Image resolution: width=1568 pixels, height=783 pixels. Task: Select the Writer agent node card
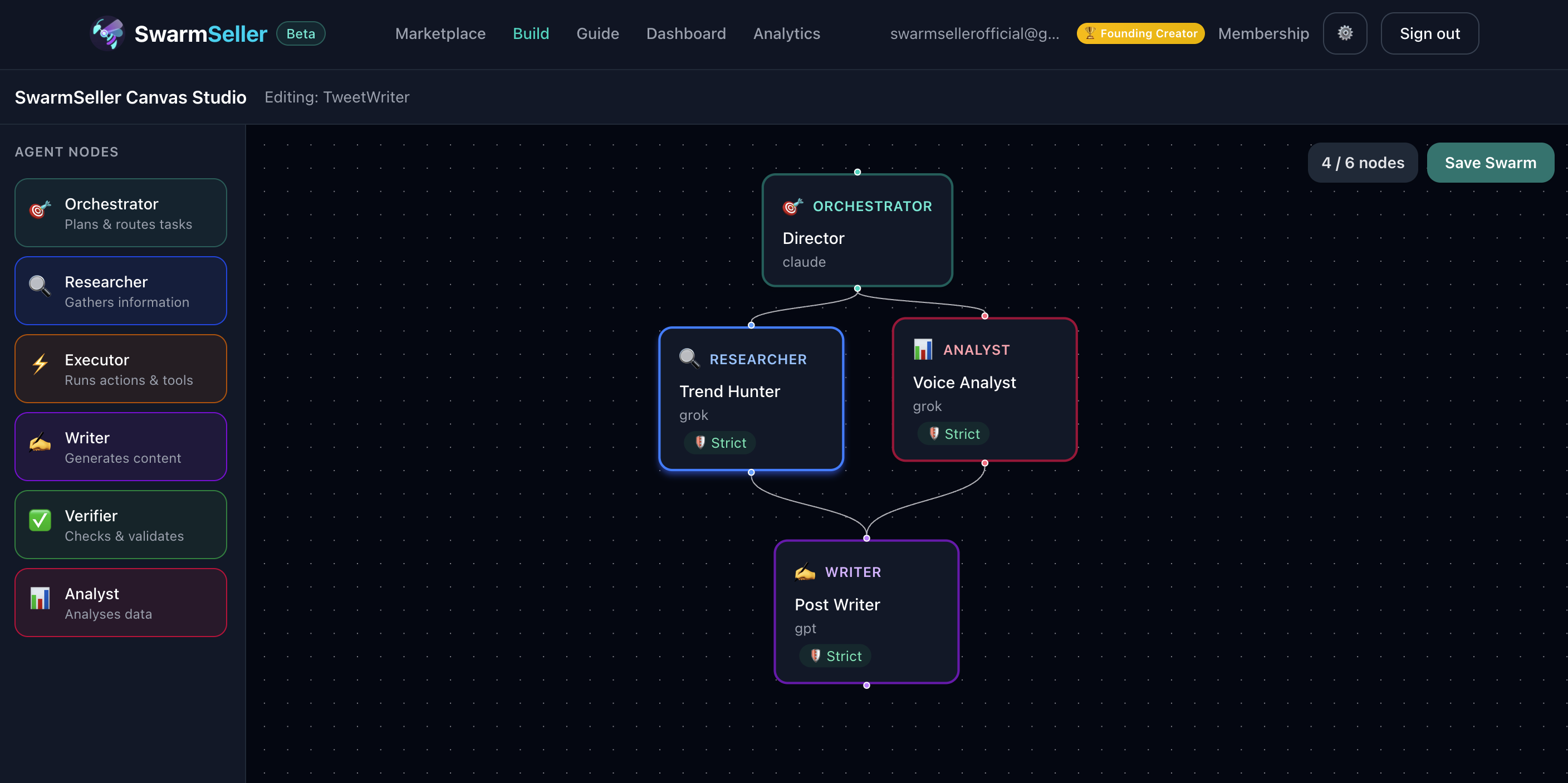coord(120,446)
